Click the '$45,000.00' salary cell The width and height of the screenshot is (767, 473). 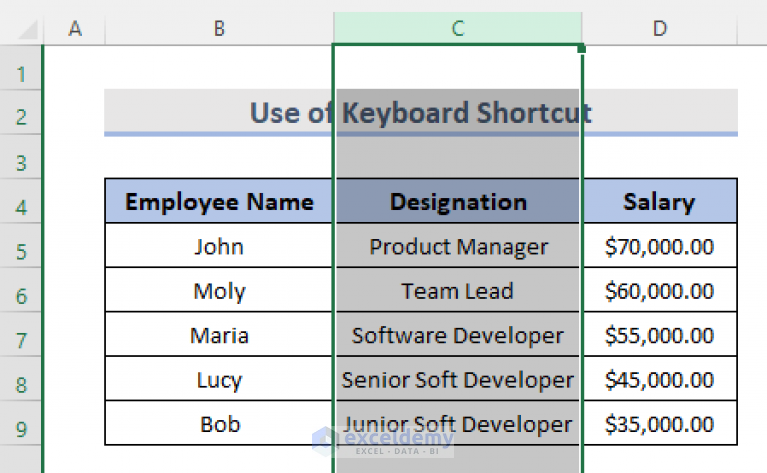tap(659, 379)
